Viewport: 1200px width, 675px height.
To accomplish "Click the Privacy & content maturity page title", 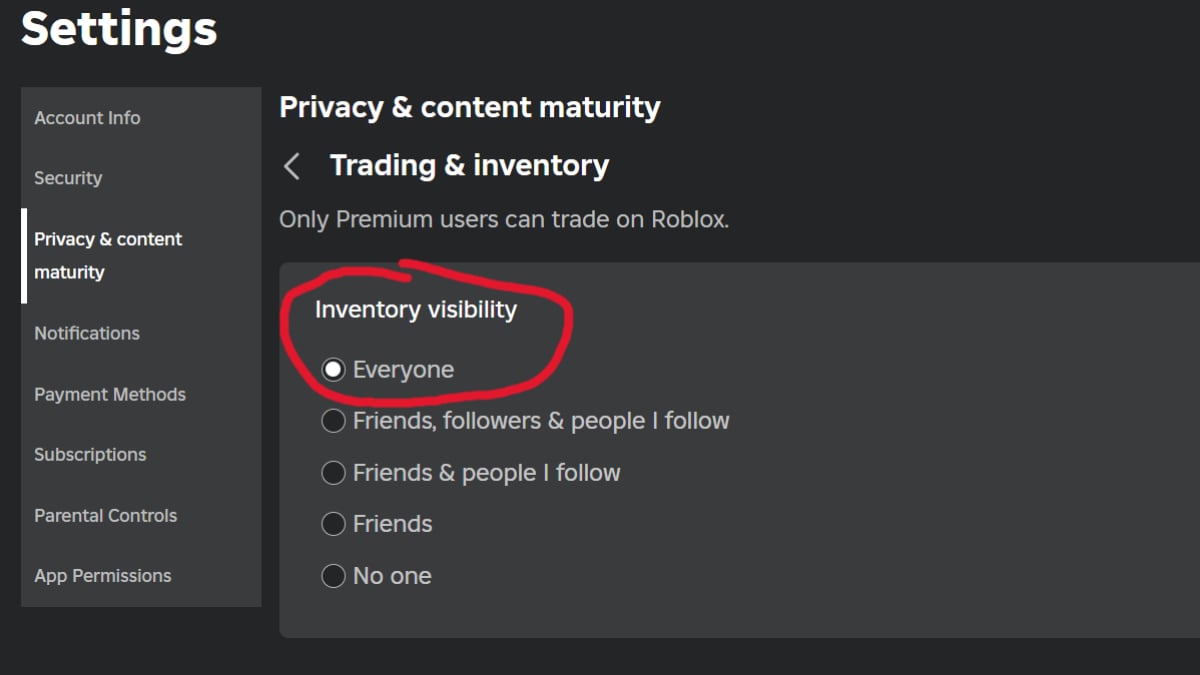I will [x=469, y=107].
